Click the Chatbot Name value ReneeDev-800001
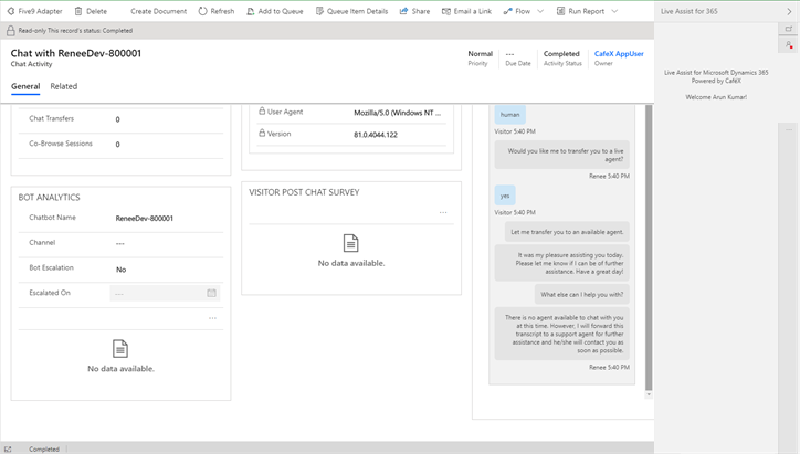Viewport: 800px width, 454px height. click(x=144, y=218)
